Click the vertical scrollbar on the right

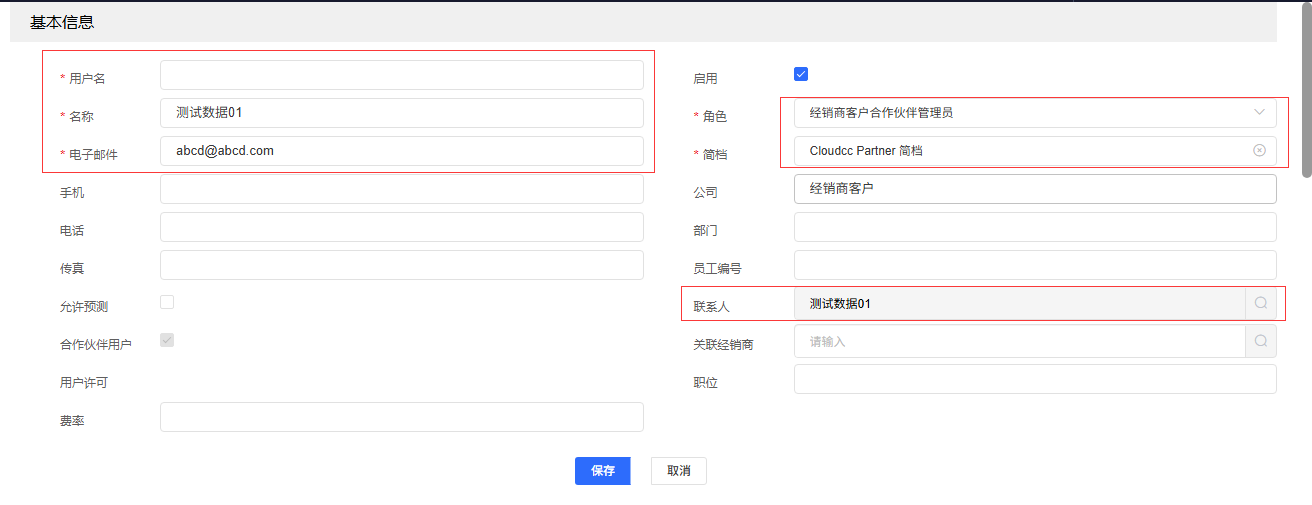point(1306,90)
